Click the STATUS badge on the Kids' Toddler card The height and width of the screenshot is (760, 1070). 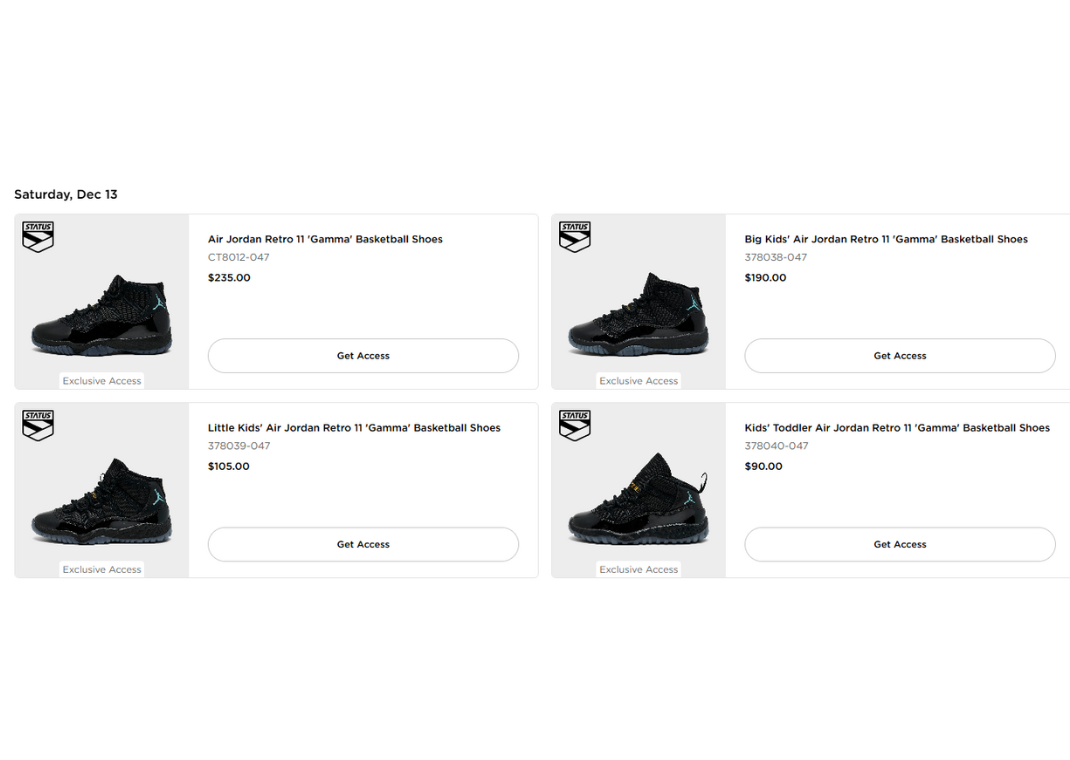(x=574, y=424)
